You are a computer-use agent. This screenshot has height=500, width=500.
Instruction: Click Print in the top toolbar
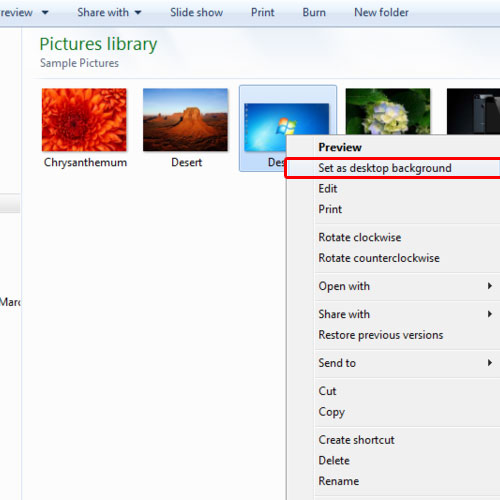[x=263, y=12]
